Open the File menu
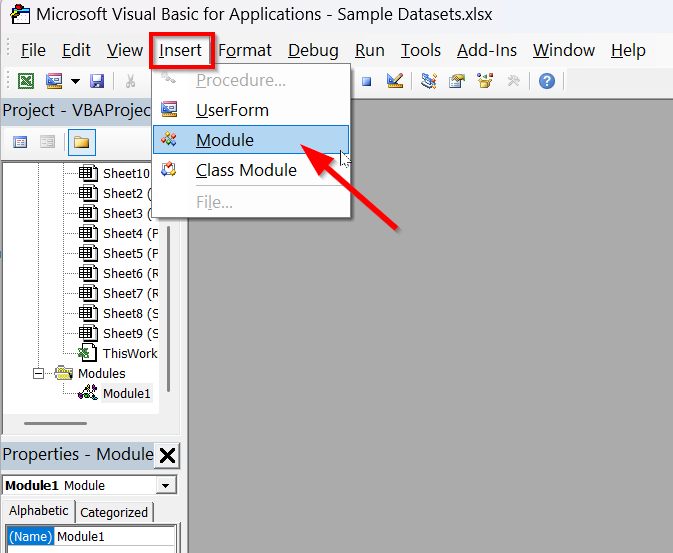Image resolution: width=673 pixels, height=553 pixels. click(33, 50)
